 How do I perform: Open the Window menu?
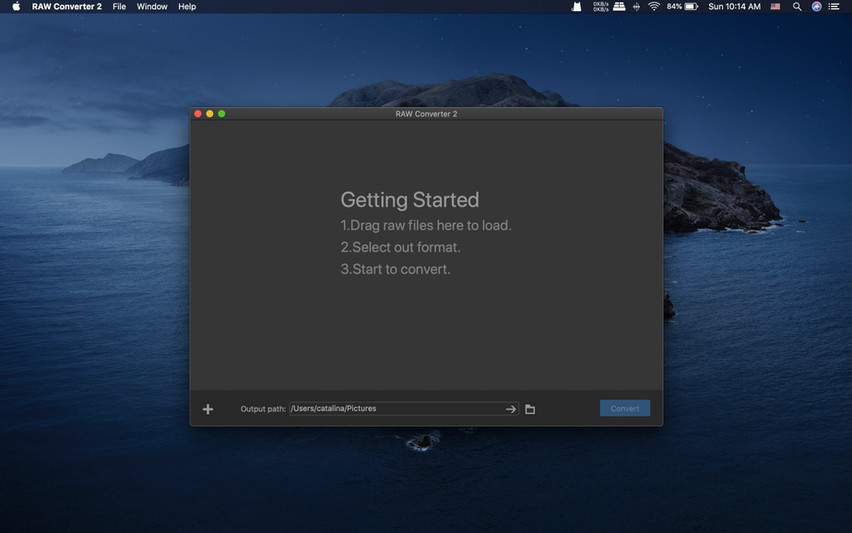[x=152, y=7]
